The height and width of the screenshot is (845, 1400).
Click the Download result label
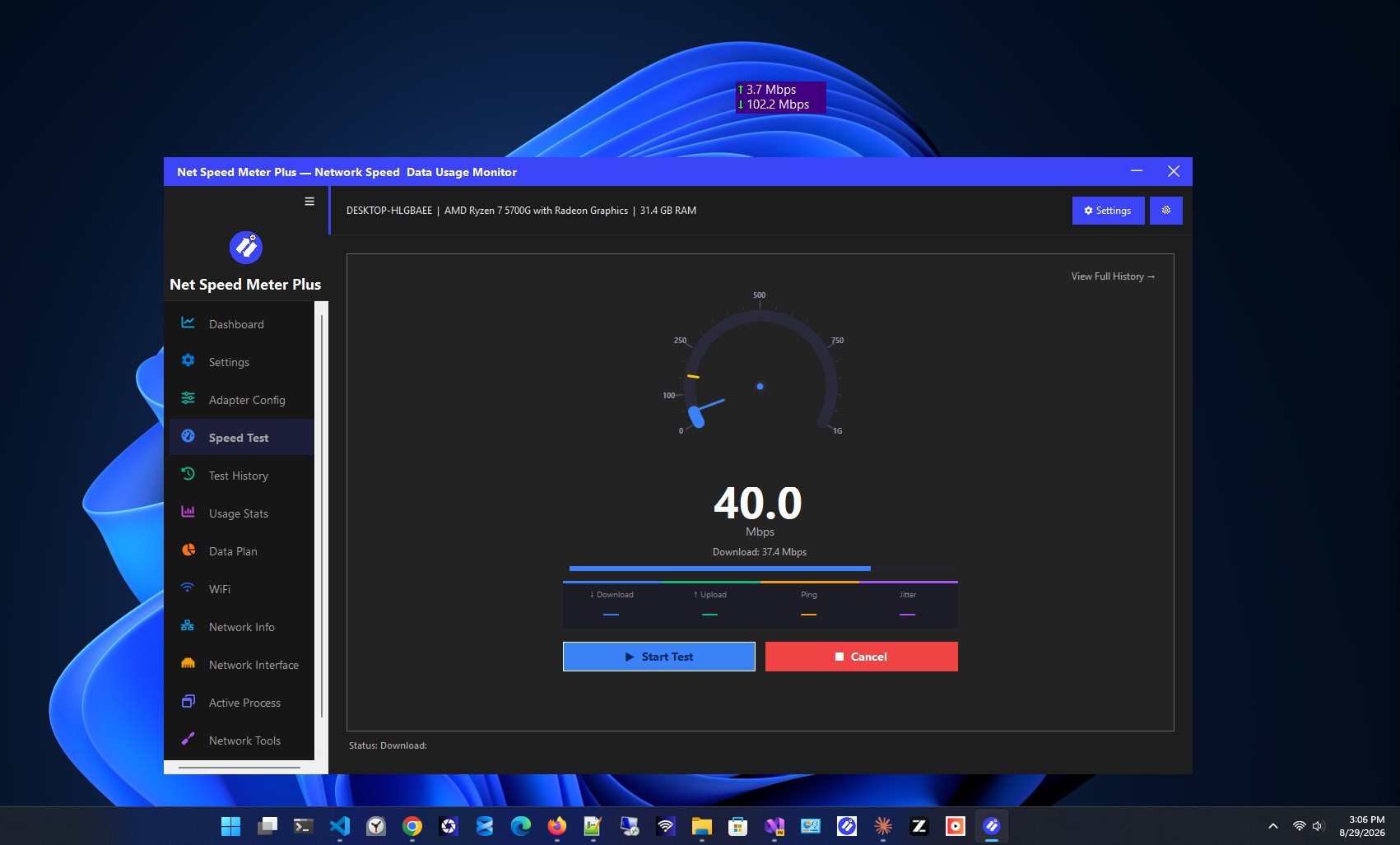(612, 595)
